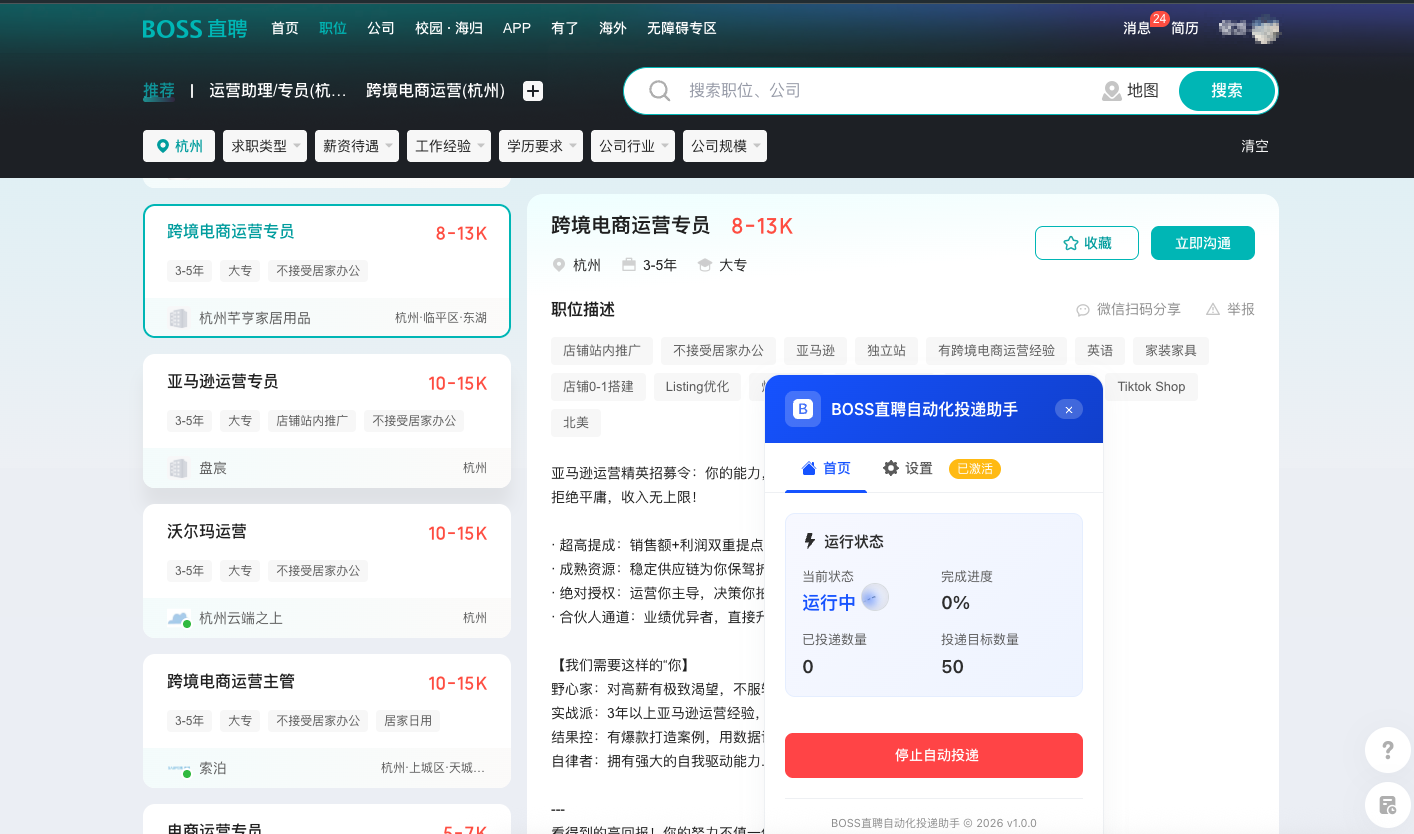Clear filters using 清空 link
This screenshot has height=834, width=1414.
click(1254, 145)
